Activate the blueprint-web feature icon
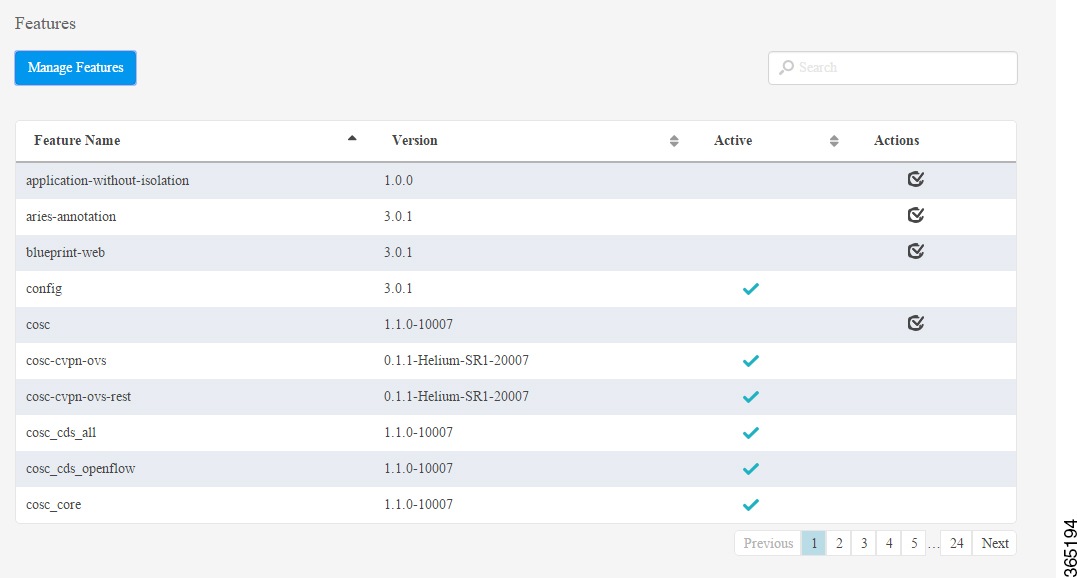The height and width of the screenshot is (578, 1077). 915,252
